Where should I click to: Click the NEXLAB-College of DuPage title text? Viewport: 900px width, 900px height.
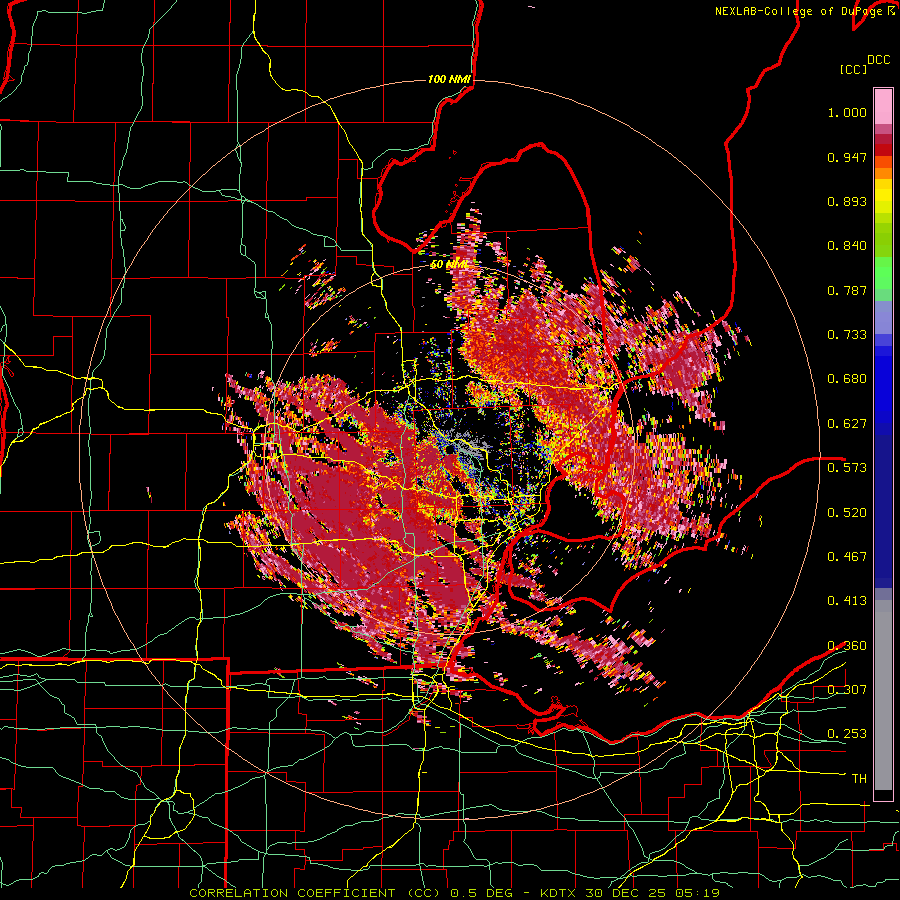coord(800,11)
